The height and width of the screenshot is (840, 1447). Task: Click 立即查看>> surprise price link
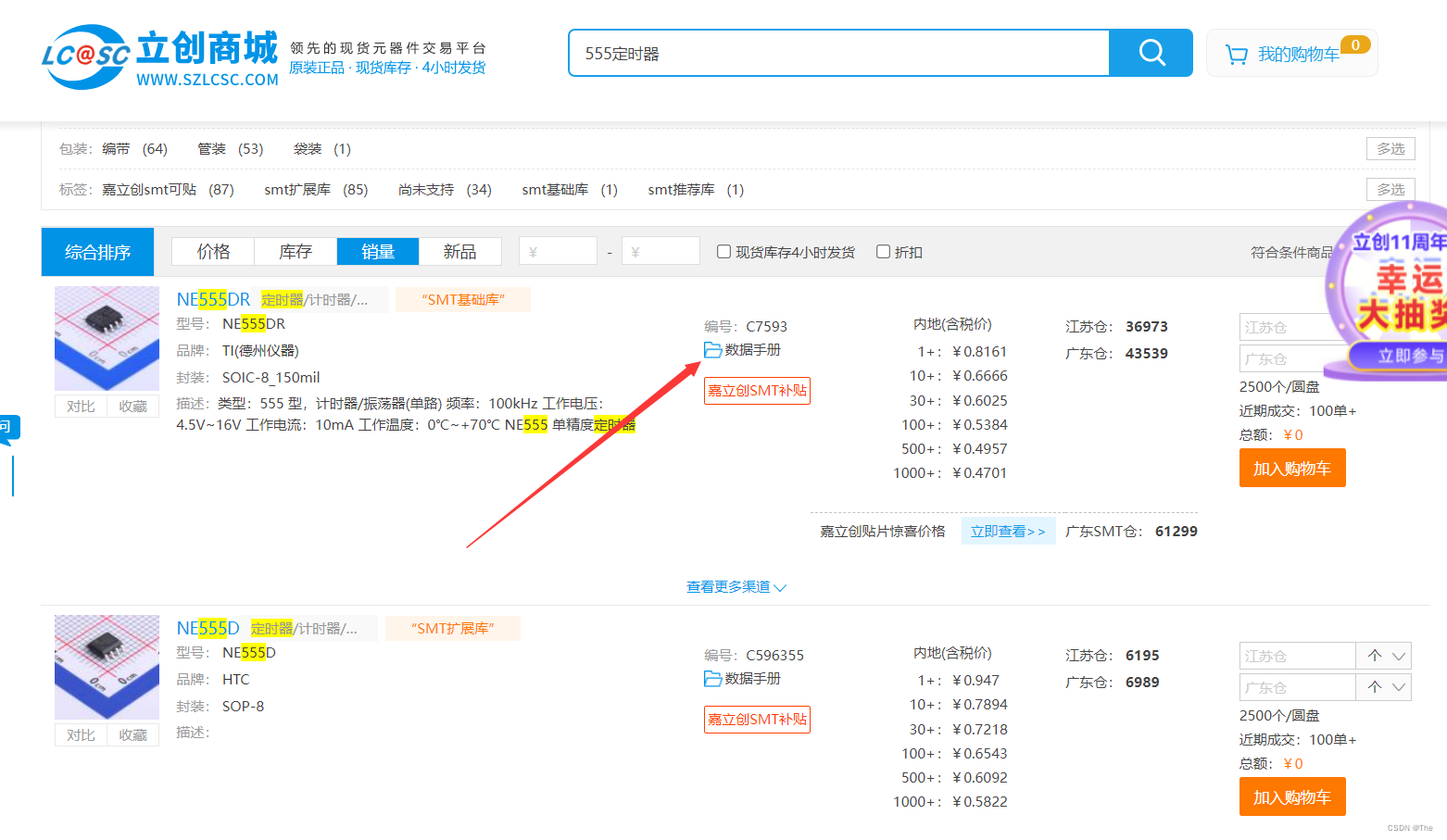point(1008,531)
